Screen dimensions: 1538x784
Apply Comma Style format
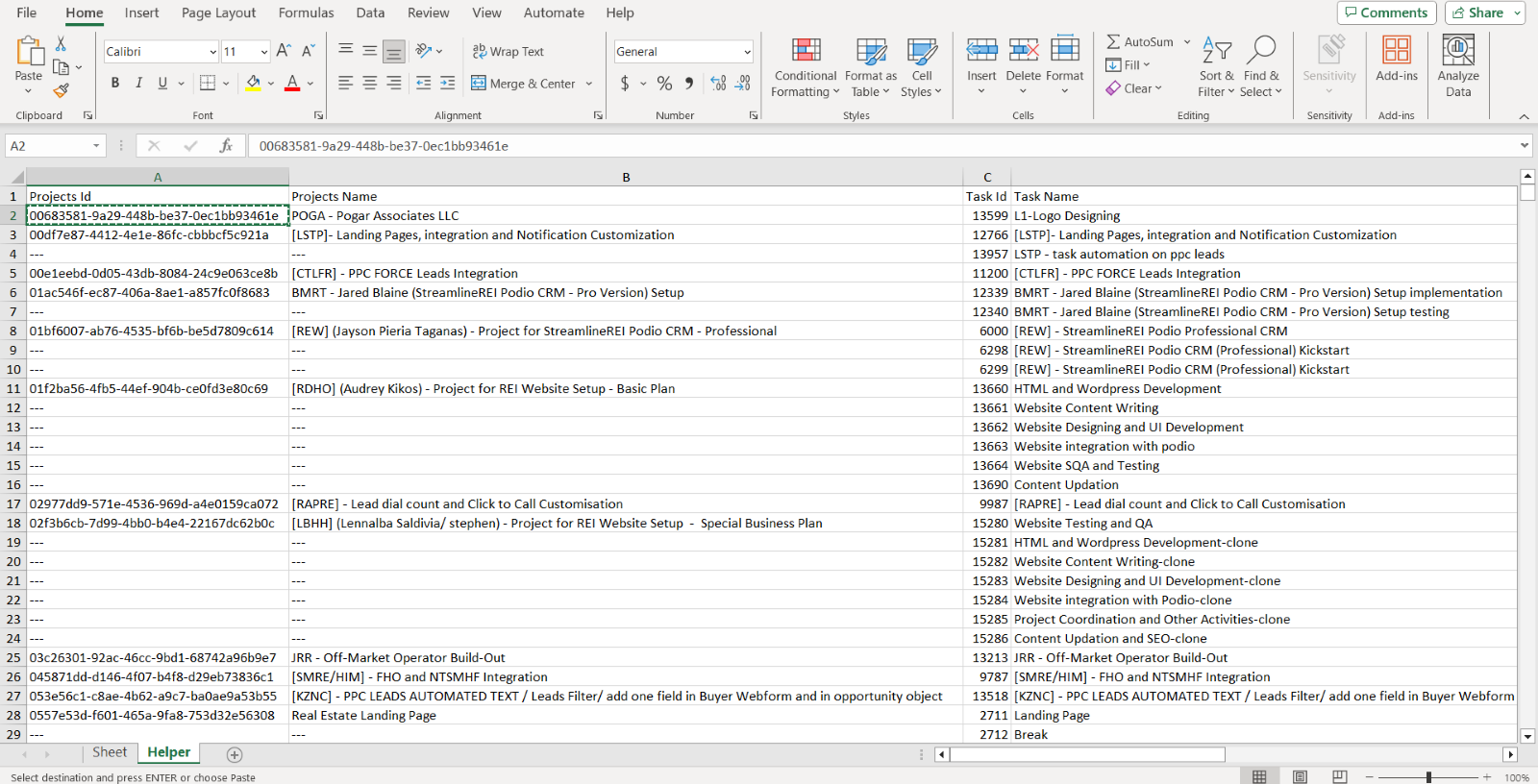(689, 84)
